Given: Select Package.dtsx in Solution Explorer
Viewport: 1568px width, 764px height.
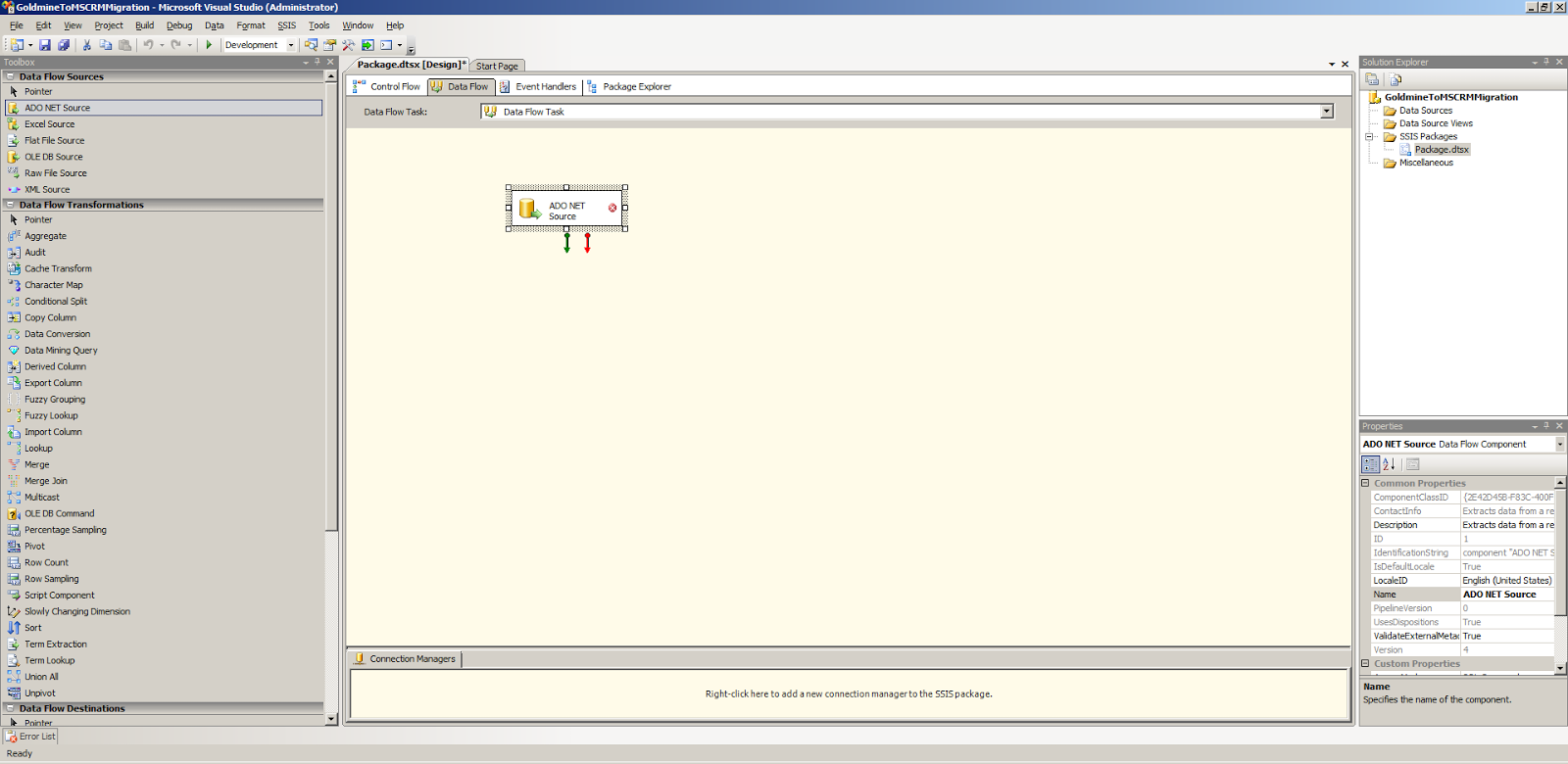Looking at the screenshot, I should tap(1442, 150).
